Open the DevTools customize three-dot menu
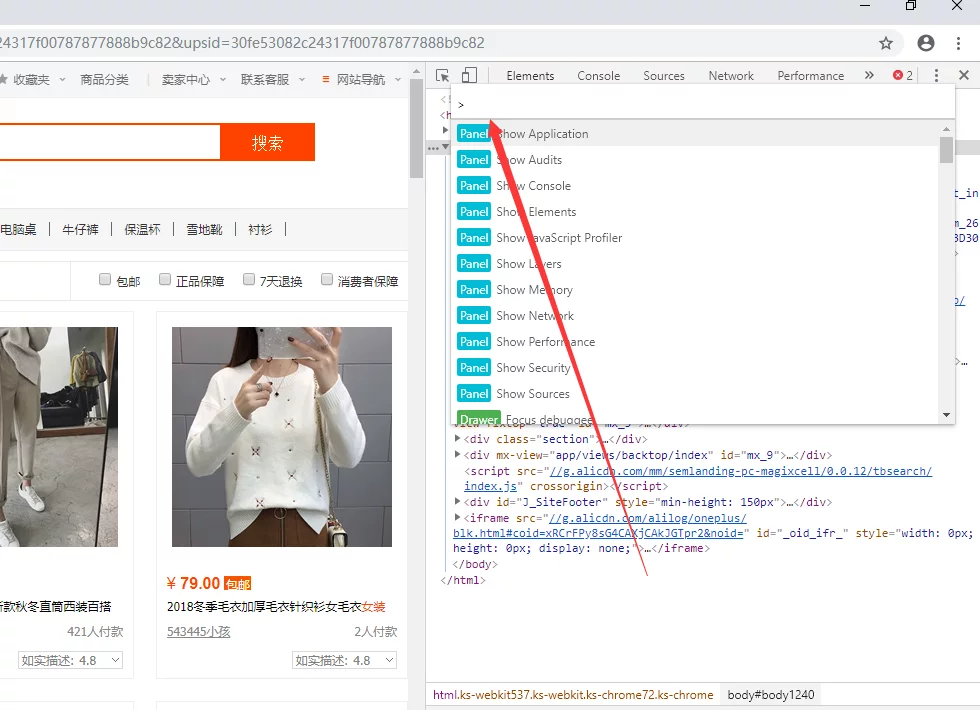Screen dimensions: 980x710 [x=936, y=76]
